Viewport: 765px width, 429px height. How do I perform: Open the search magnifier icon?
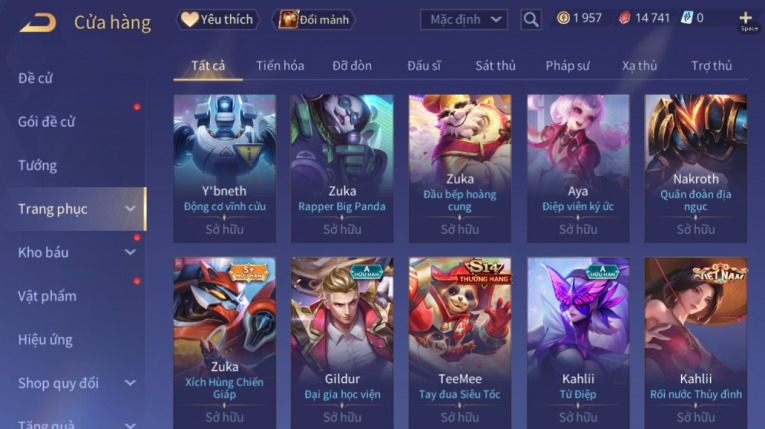coord(531,20)
